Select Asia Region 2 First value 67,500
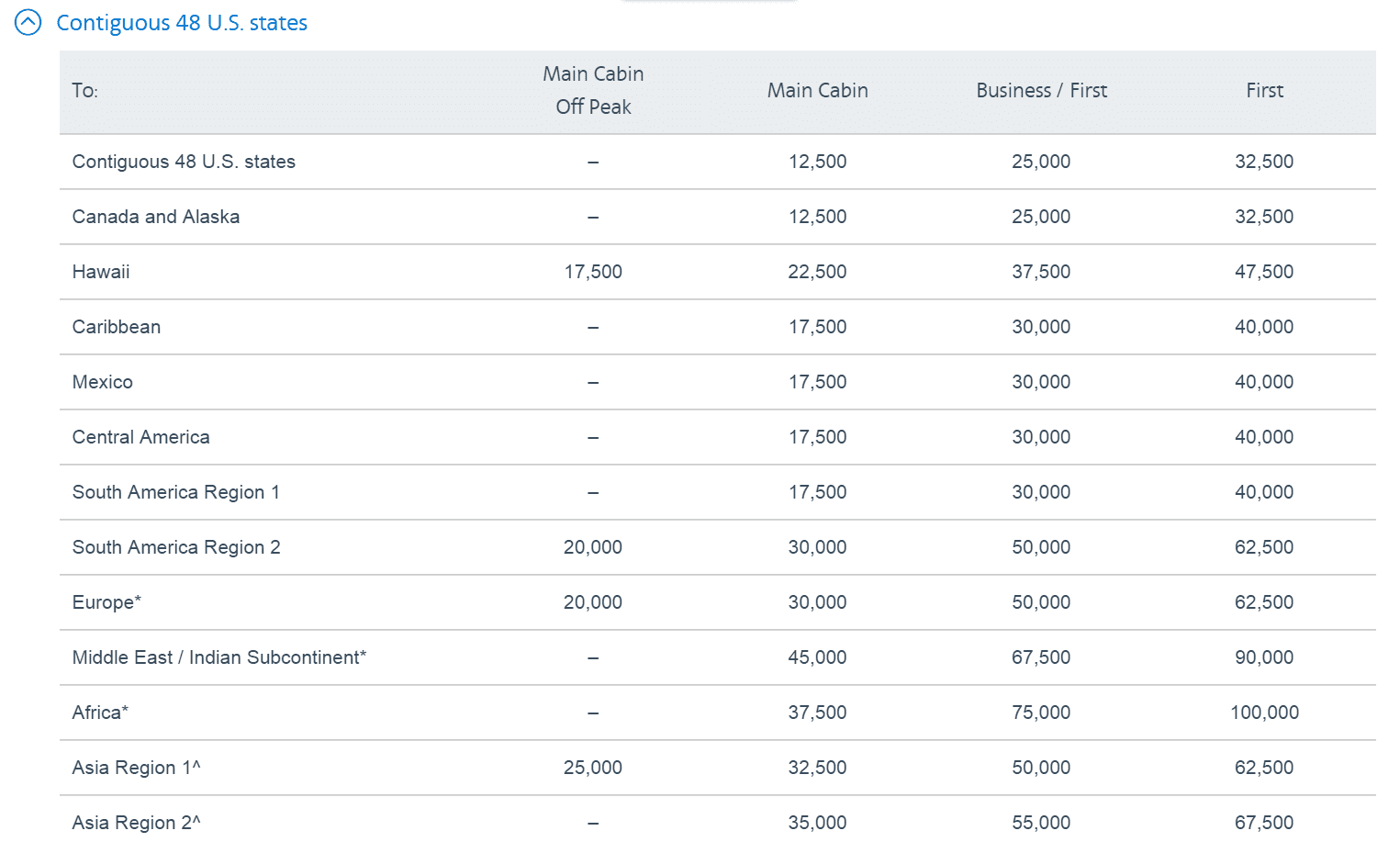This screenshot has width=1400, height=842. point(1264,823)
